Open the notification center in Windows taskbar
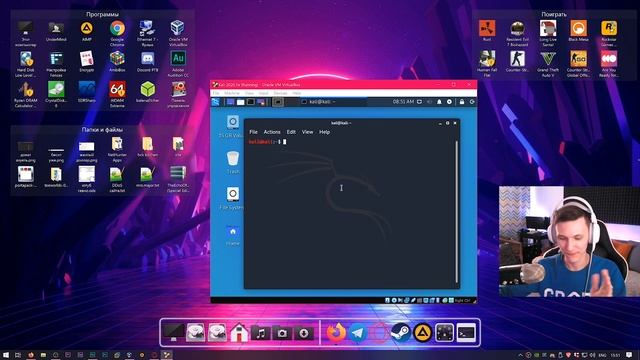This screenshot has width=640, height=360. [629, 355]
